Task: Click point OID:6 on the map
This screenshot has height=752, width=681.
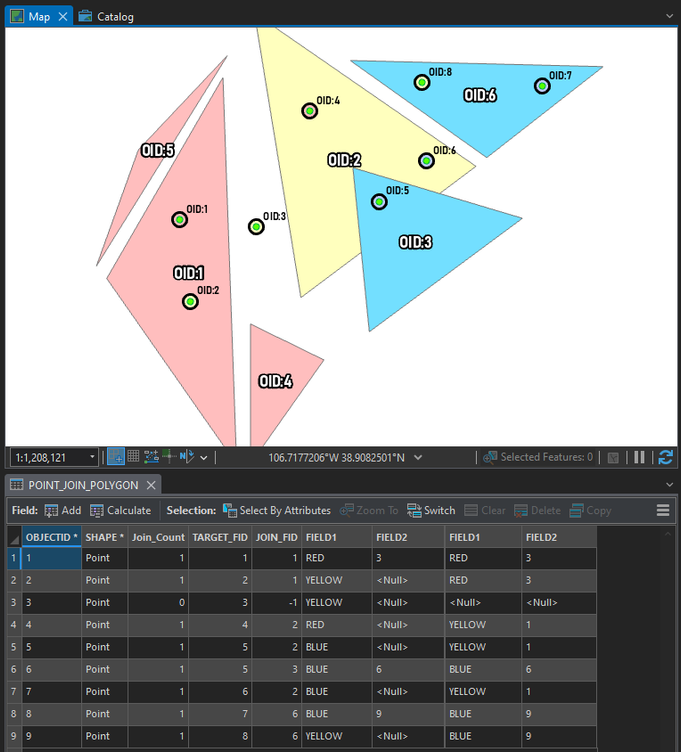Action: pyautogui.click(x=426, y=161)
